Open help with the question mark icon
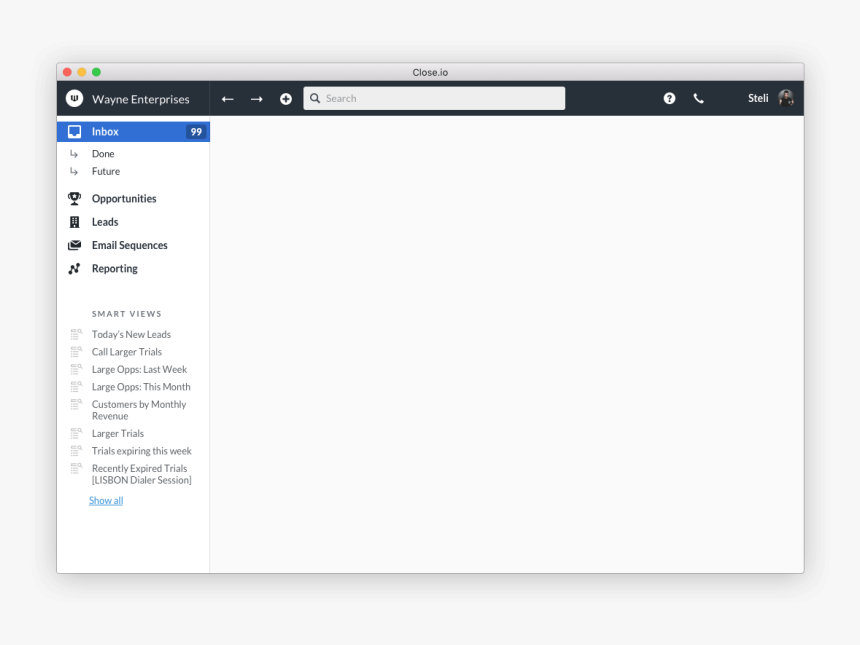This screenshot has height=645, width=860. click(x=669, y=98)
